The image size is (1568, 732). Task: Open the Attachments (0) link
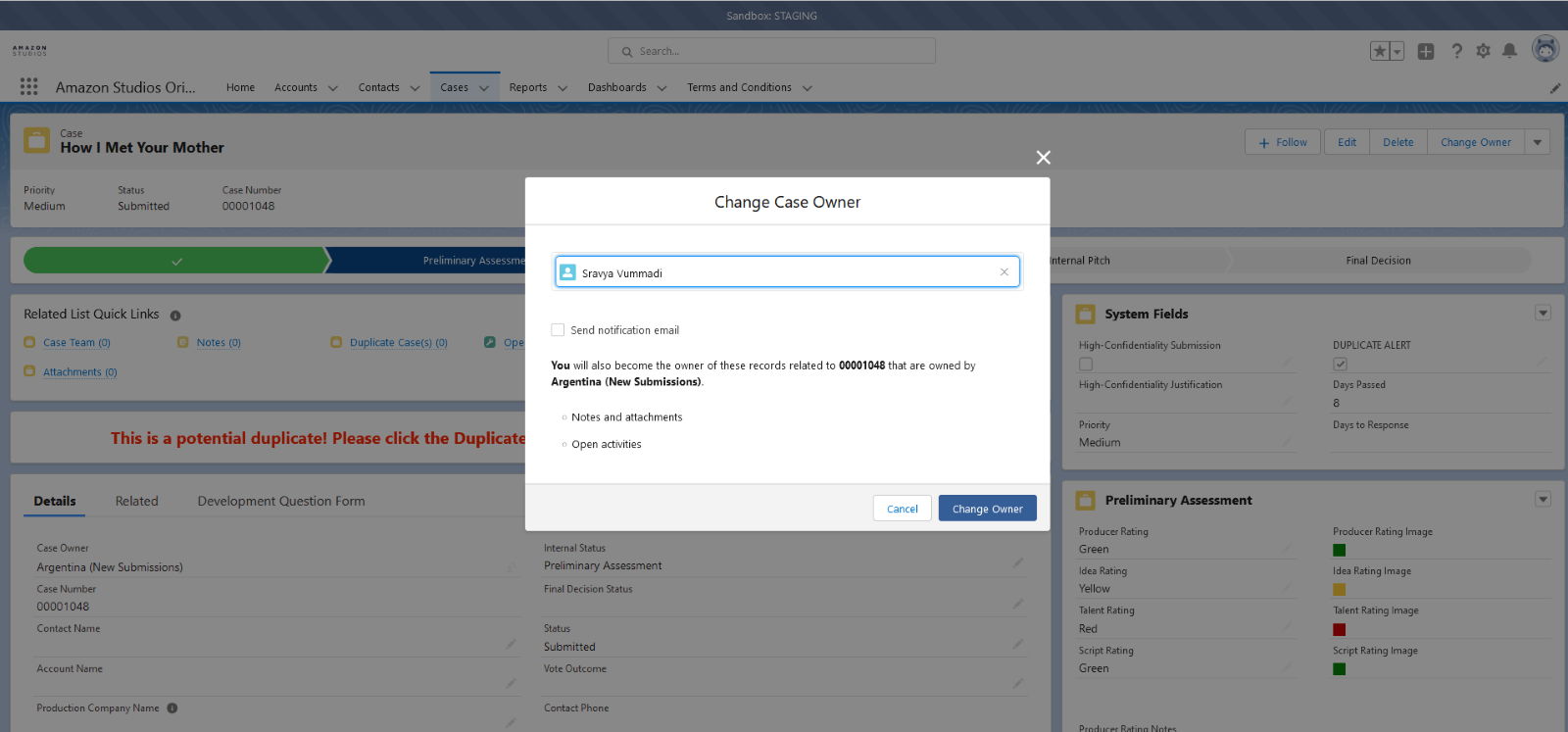tap(80, 372)
